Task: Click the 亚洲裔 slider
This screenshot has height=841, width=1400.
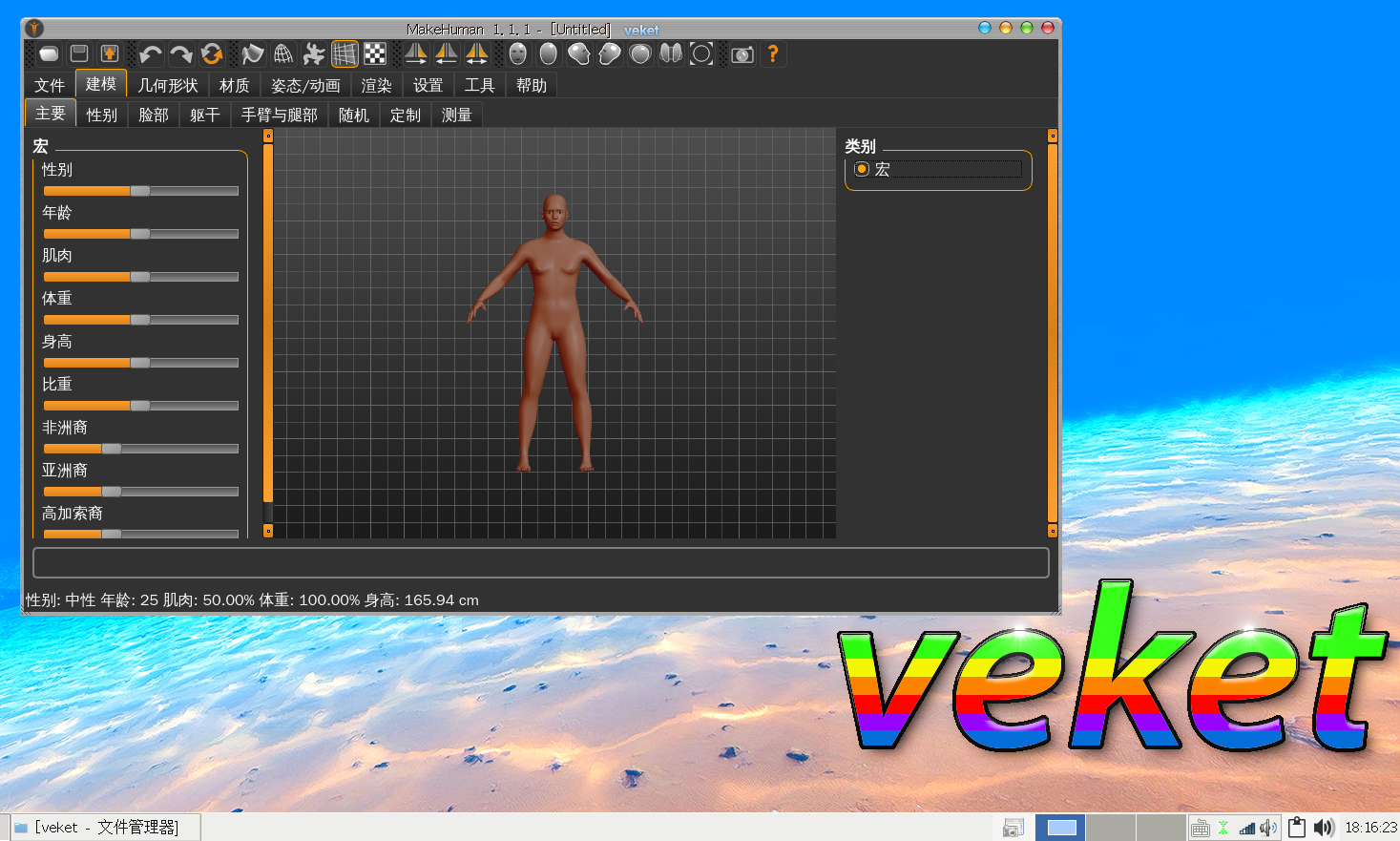Action: point(141,492)
